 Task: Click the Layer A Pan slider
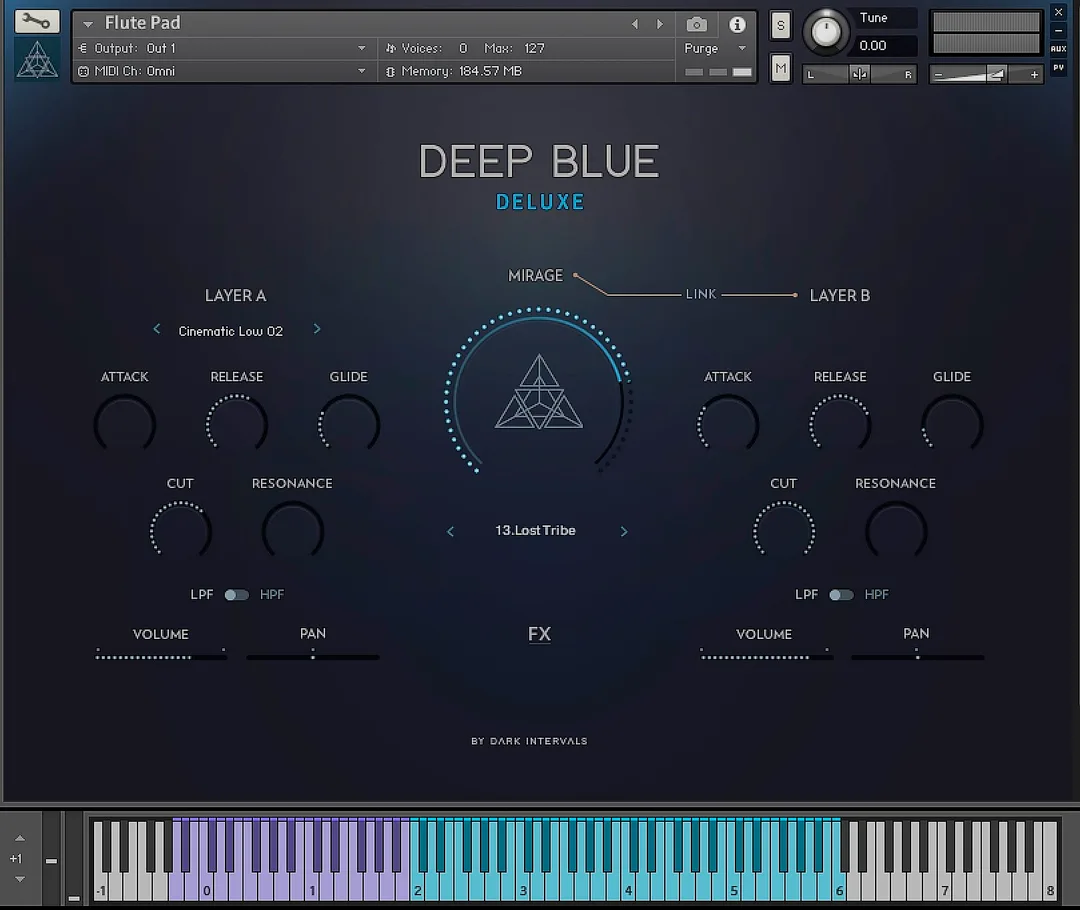pyautogui.click(x=313, y=656)
